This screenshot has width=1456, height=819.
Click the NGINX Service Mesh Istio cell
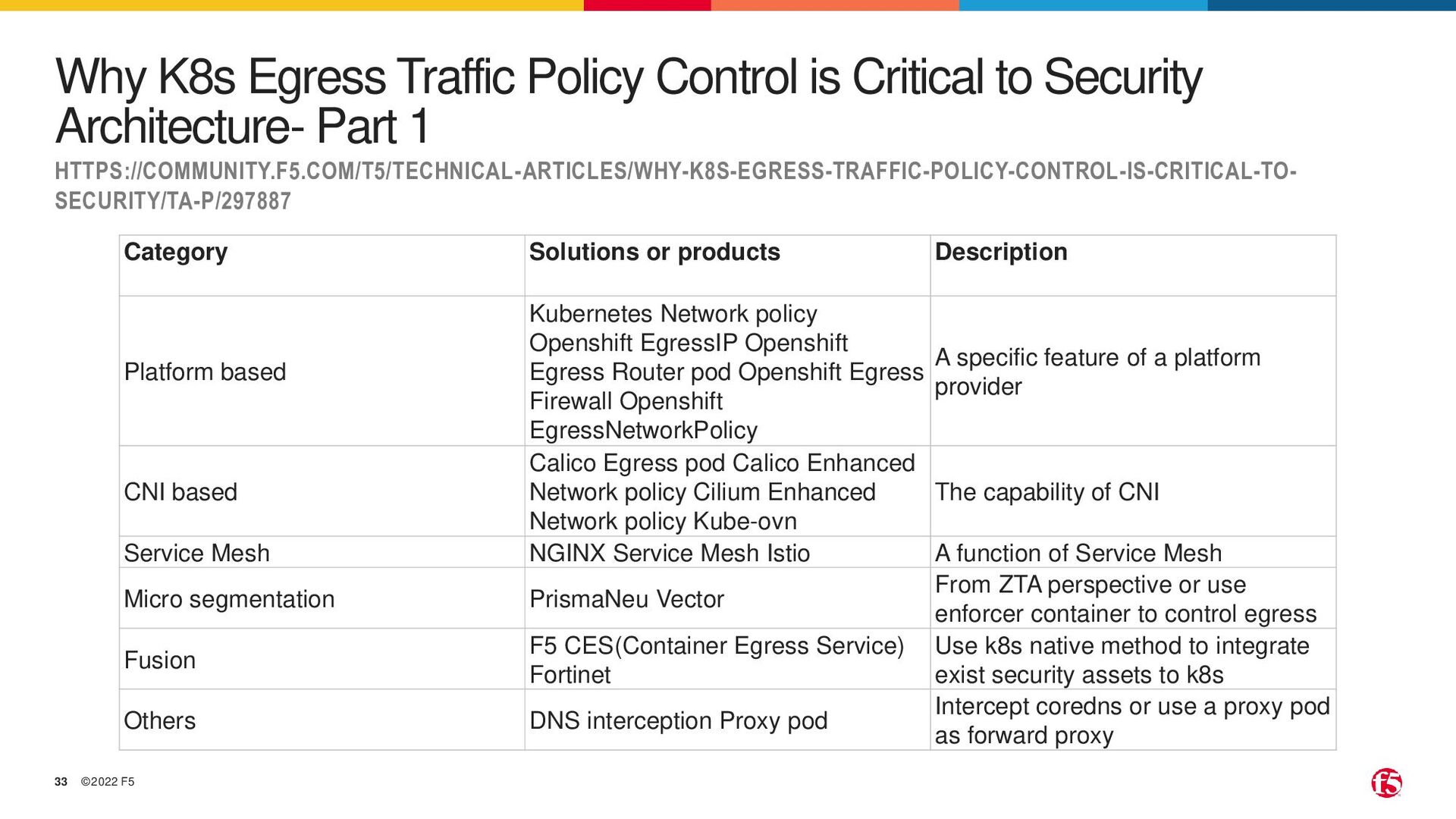coord(727,552)
